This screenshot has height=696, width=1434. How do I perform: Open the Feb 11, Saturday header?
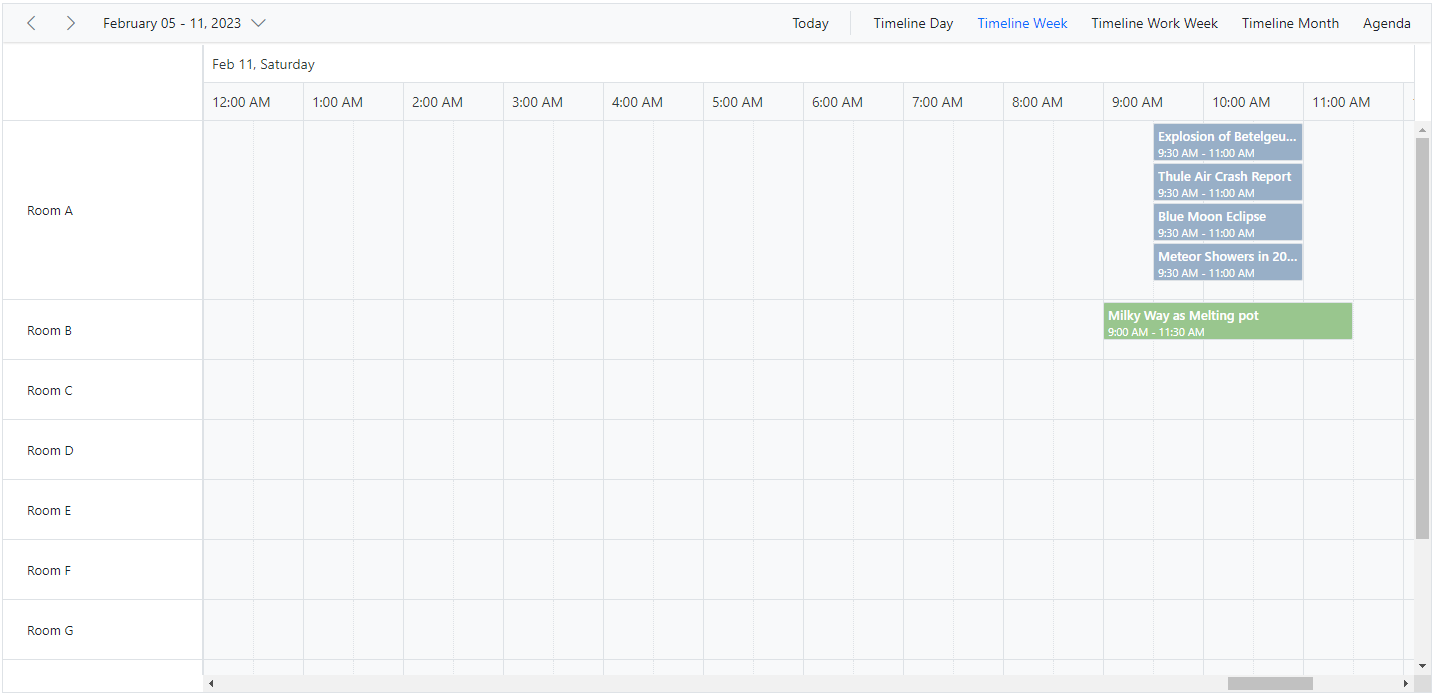coord(263,63)
